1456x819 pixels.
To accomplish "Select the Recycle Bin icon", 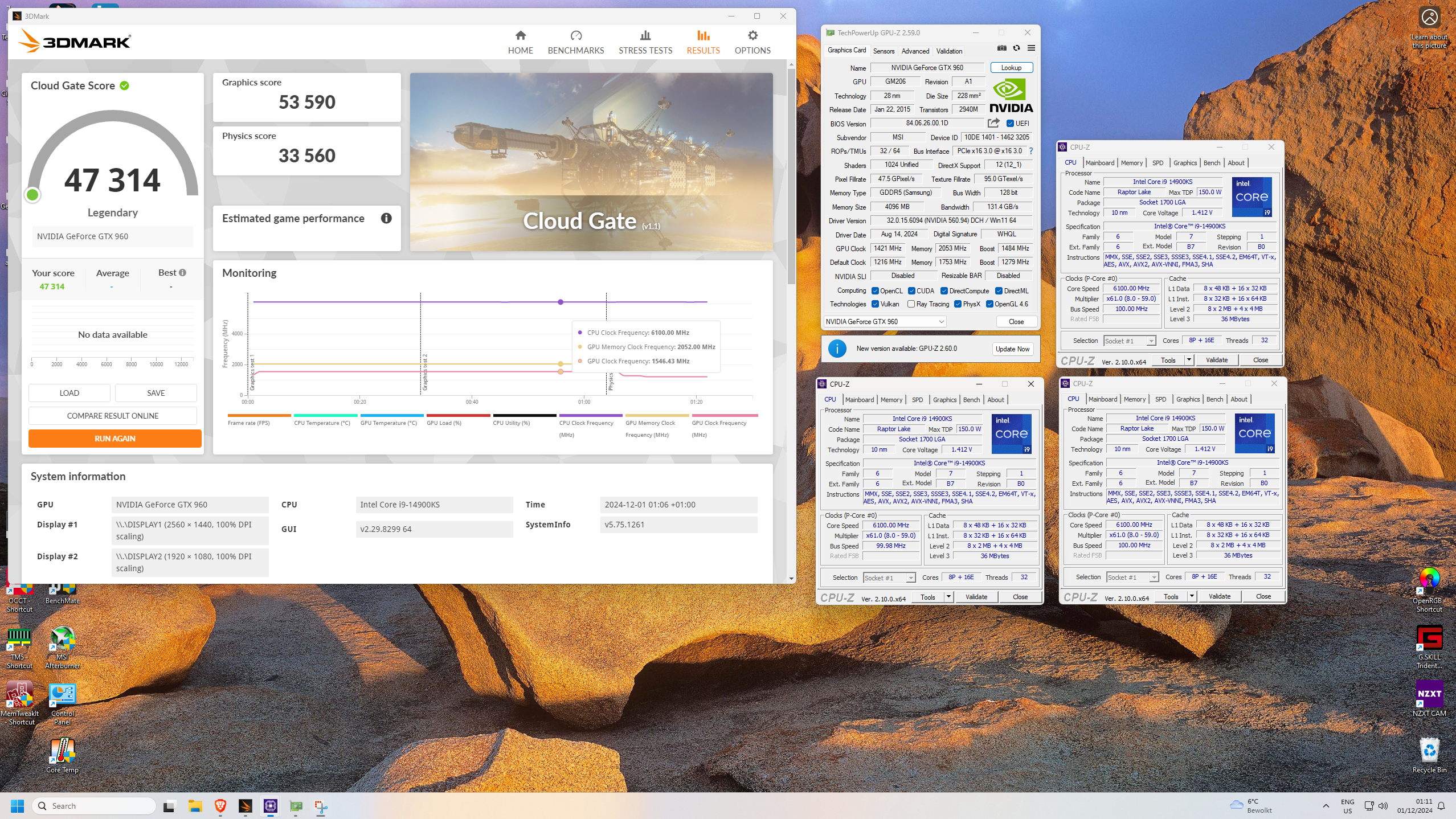I will [1429, 755].
